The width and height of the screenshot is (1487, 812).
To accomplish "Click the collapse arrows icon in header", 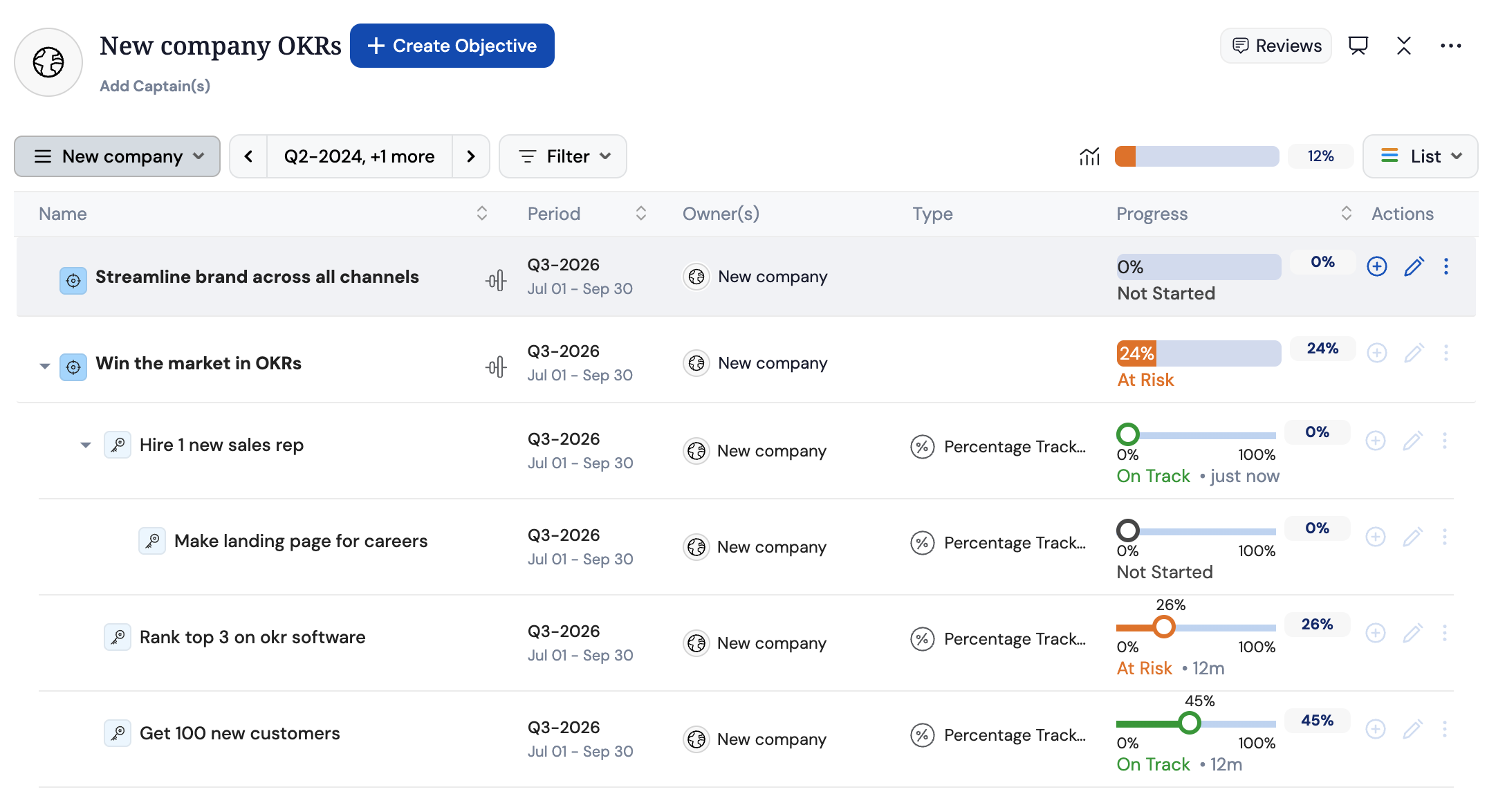I will click(1404, 46).
